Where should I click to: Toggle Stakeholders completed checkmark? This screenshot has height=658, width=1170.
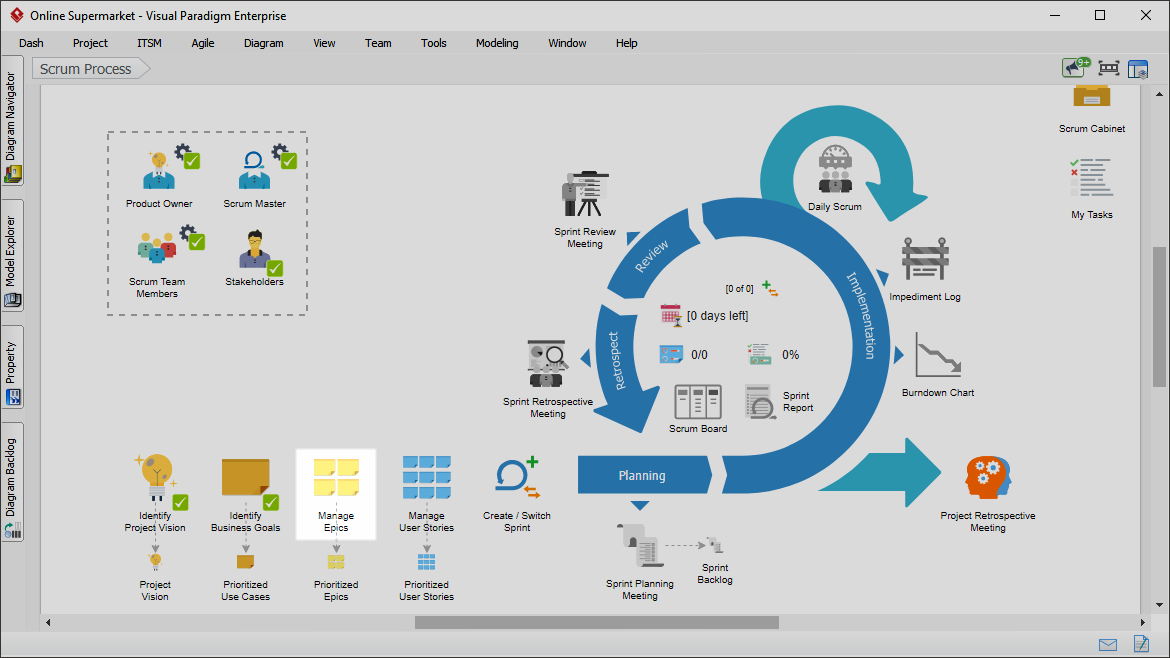(x=275, y=268)
